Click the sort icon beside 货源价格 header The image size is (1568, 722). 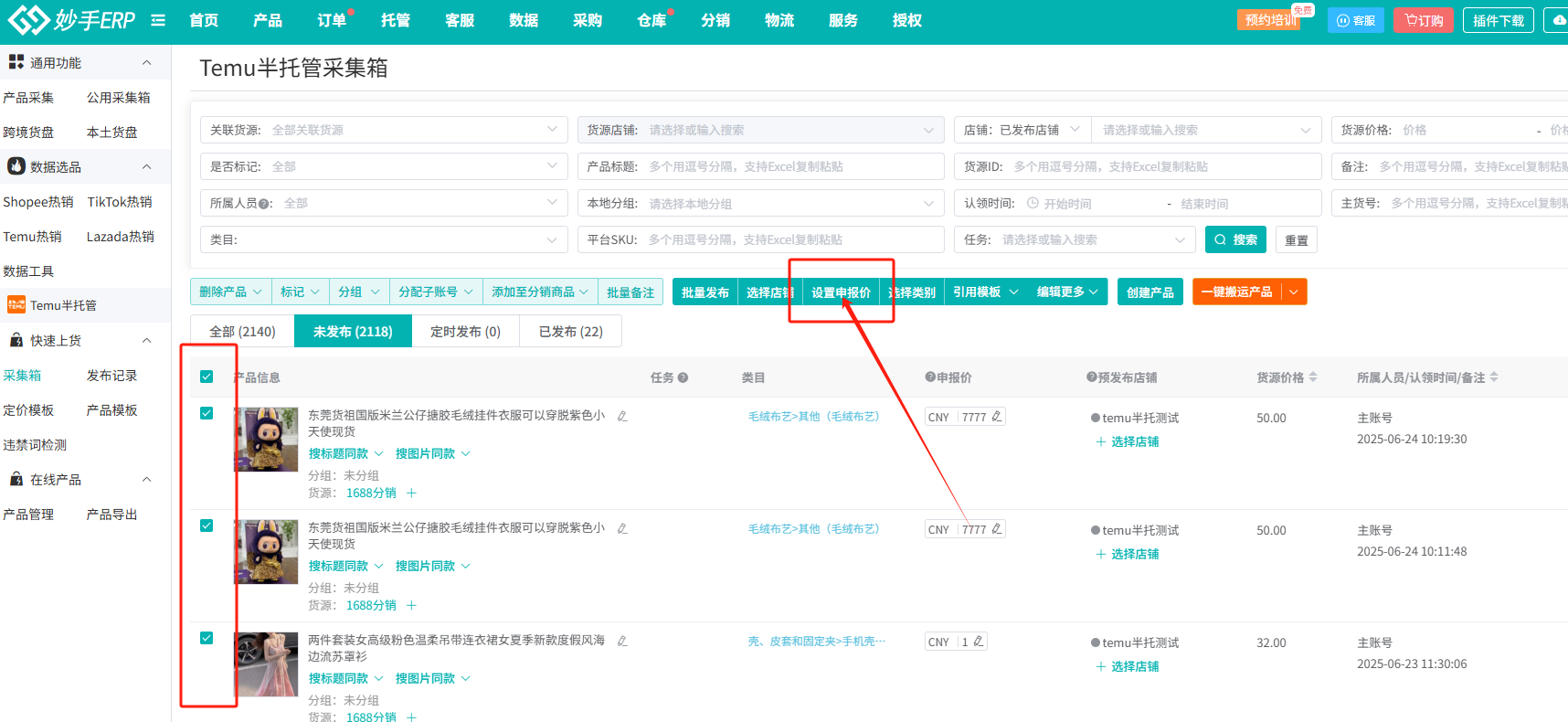[x=1313, y=377]
